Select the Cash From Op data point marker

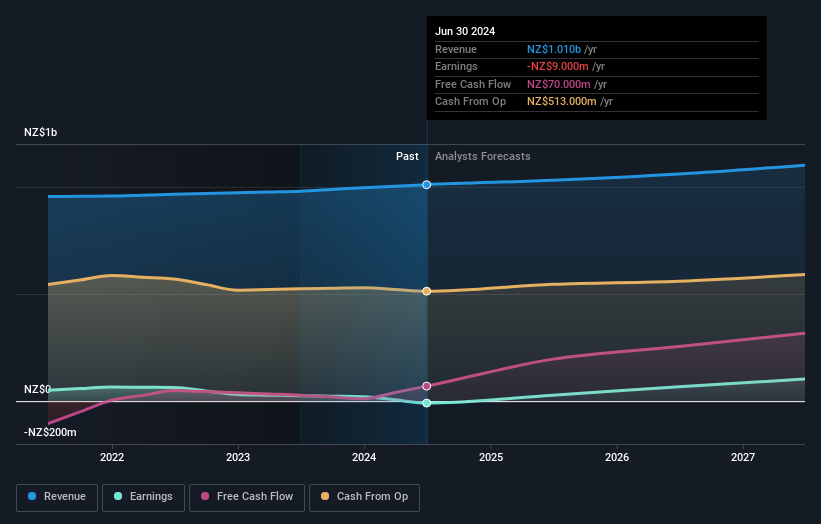pyautogui.click(x=427, y=291)
